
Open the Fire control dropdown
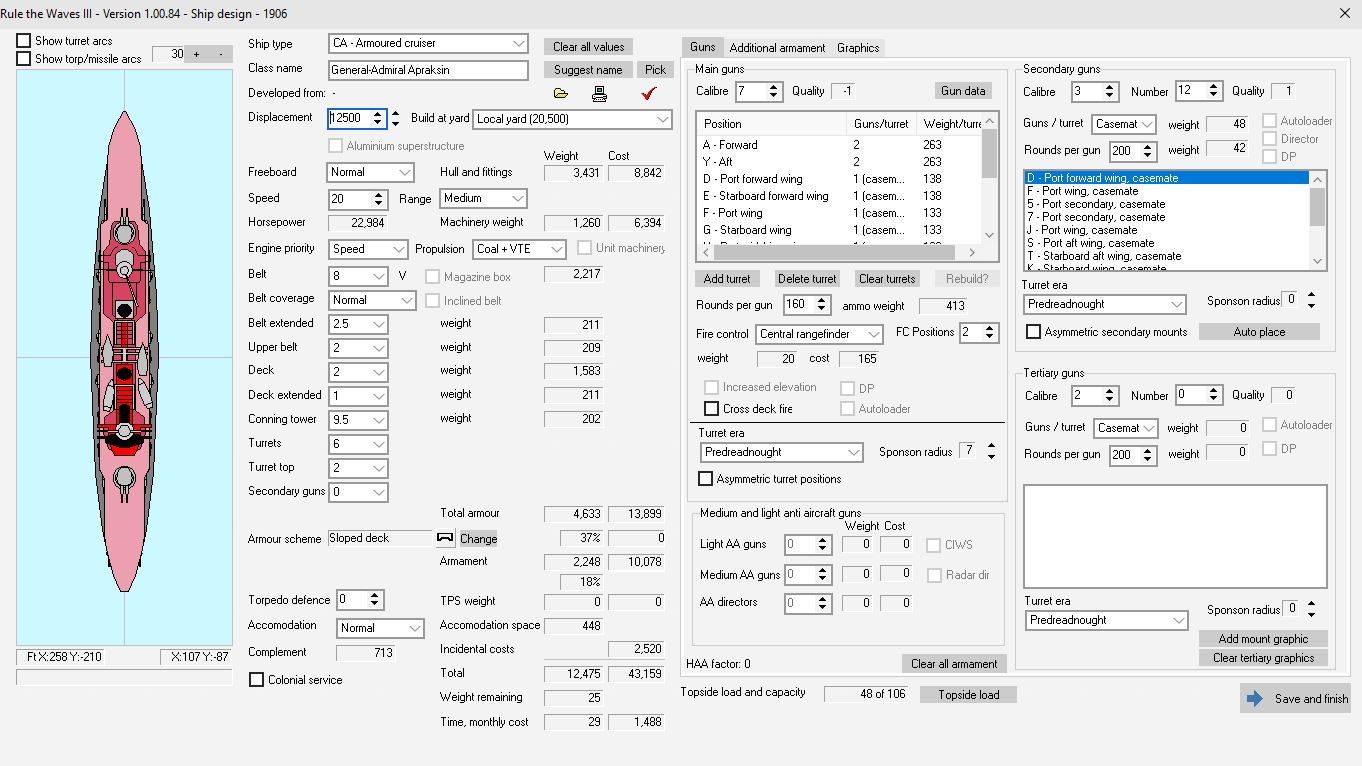(x=819, y=334)
